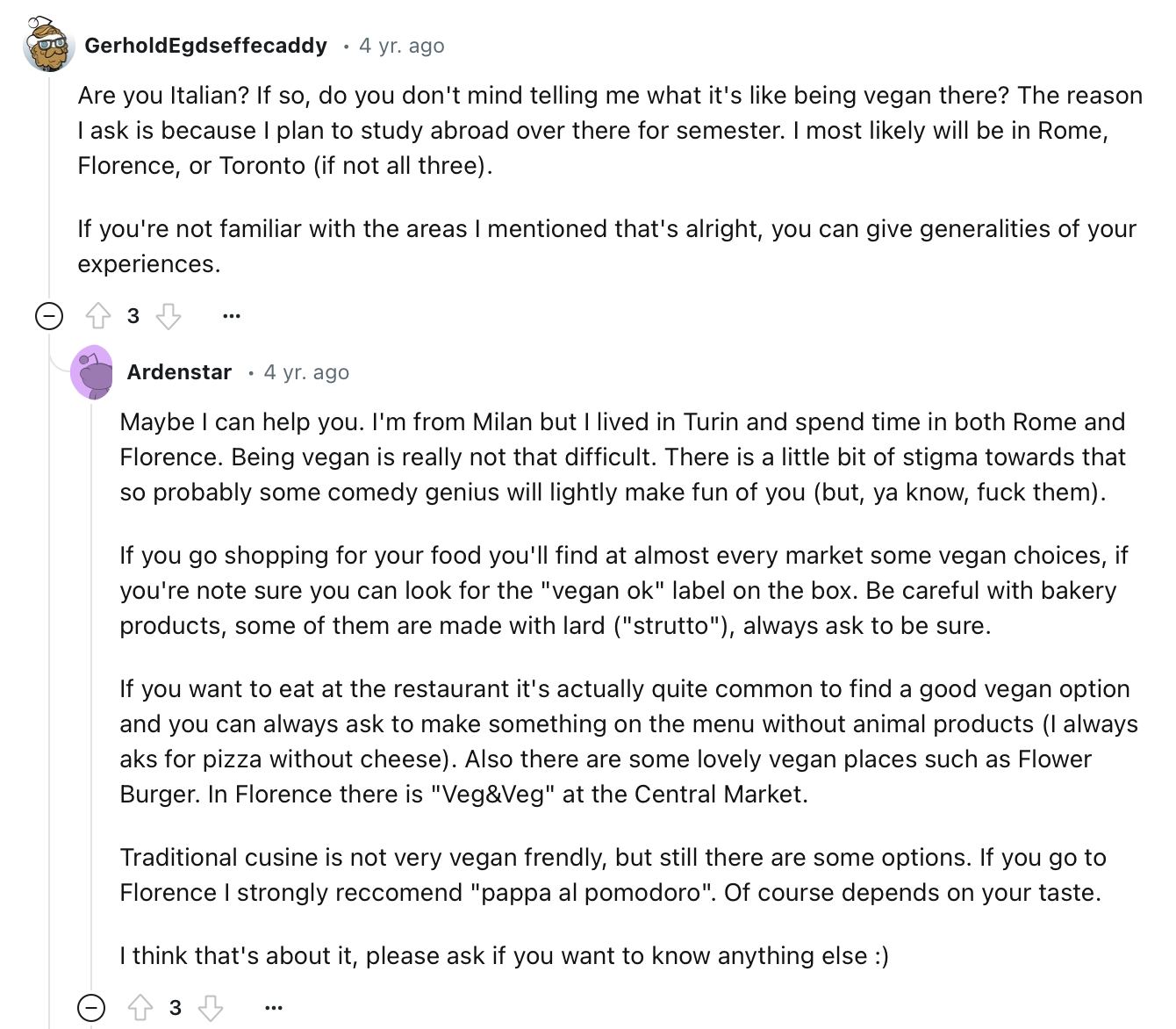Downvote Ardenstar's reply

pos(211,1008)
